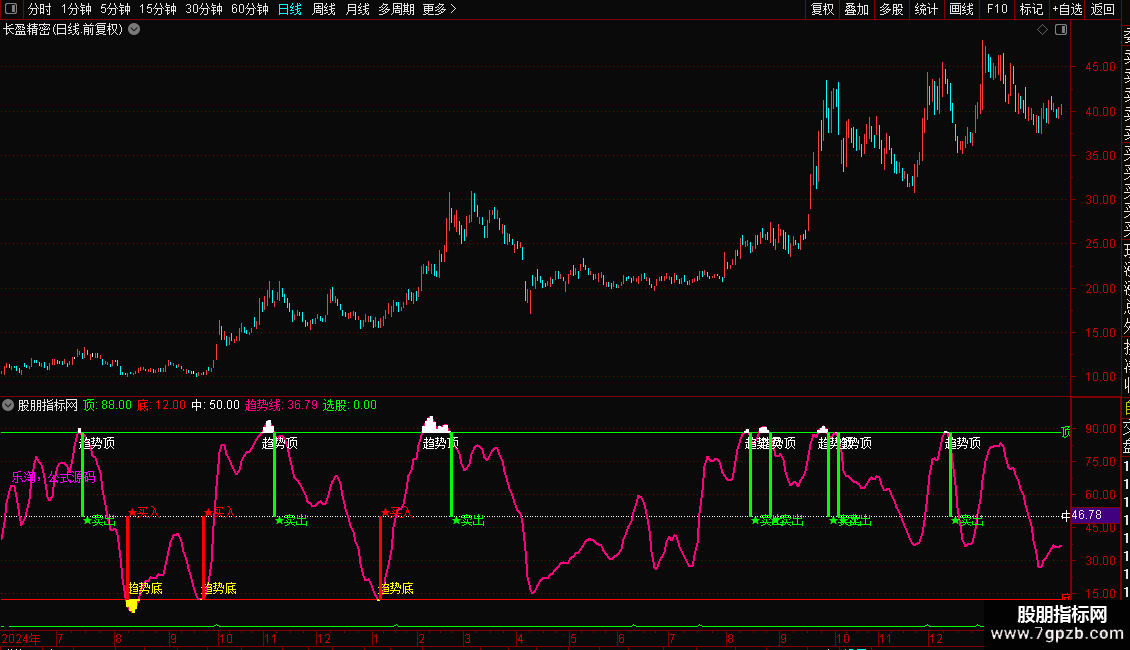Select the 30分钟 period
The height and width of the screenshot is (650, 1130).
pyautogui.click(x=204, y=9)
